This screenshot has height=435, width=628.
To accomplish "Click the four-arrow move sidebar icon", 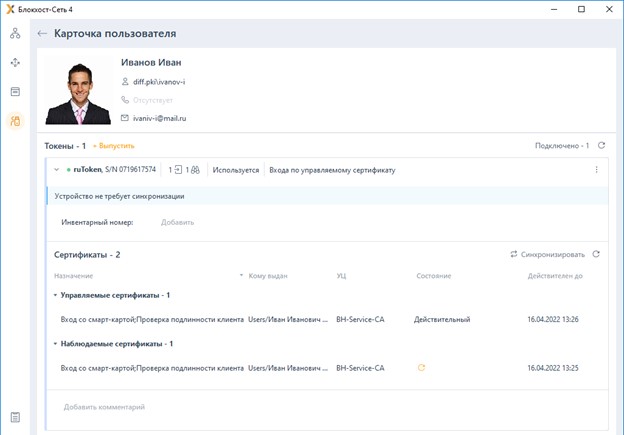I will 15,62.
